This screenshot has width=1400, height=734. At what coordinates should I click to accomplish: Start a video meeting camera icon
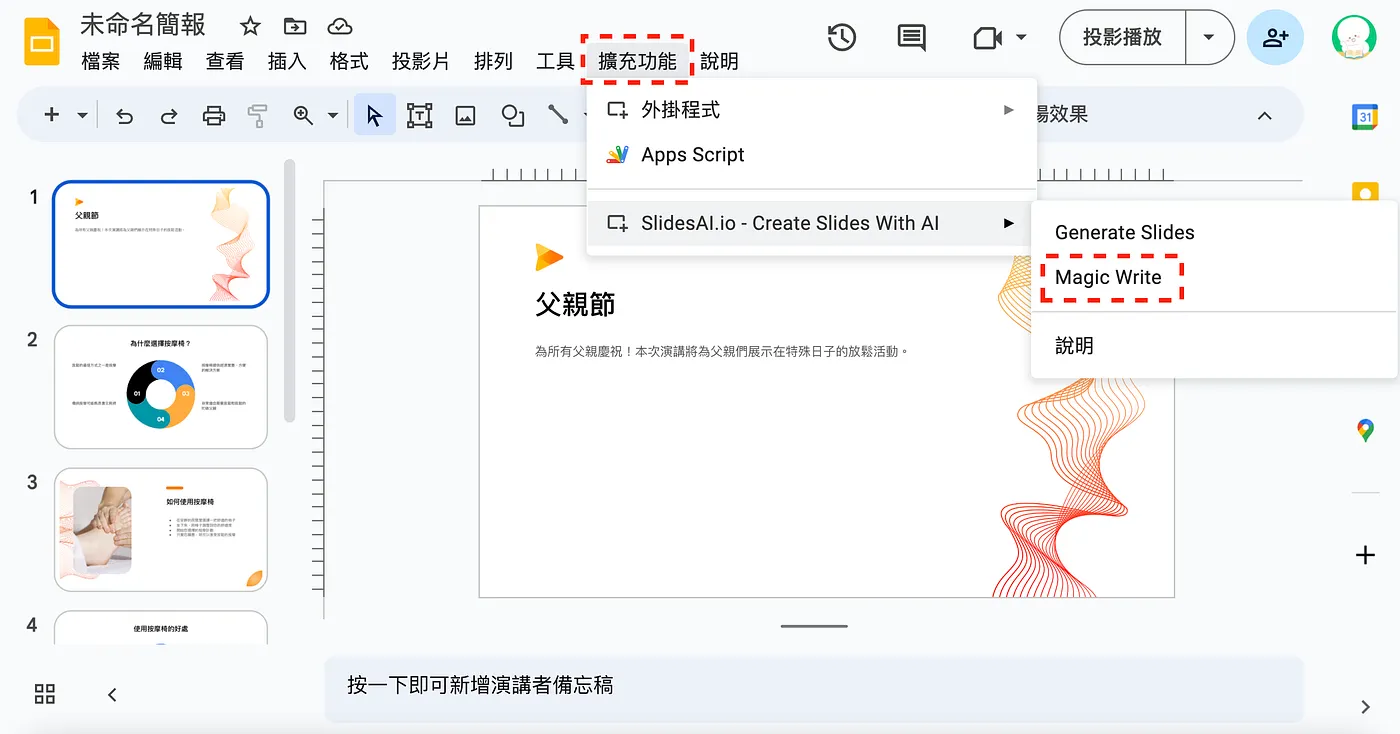click(987, 38)
